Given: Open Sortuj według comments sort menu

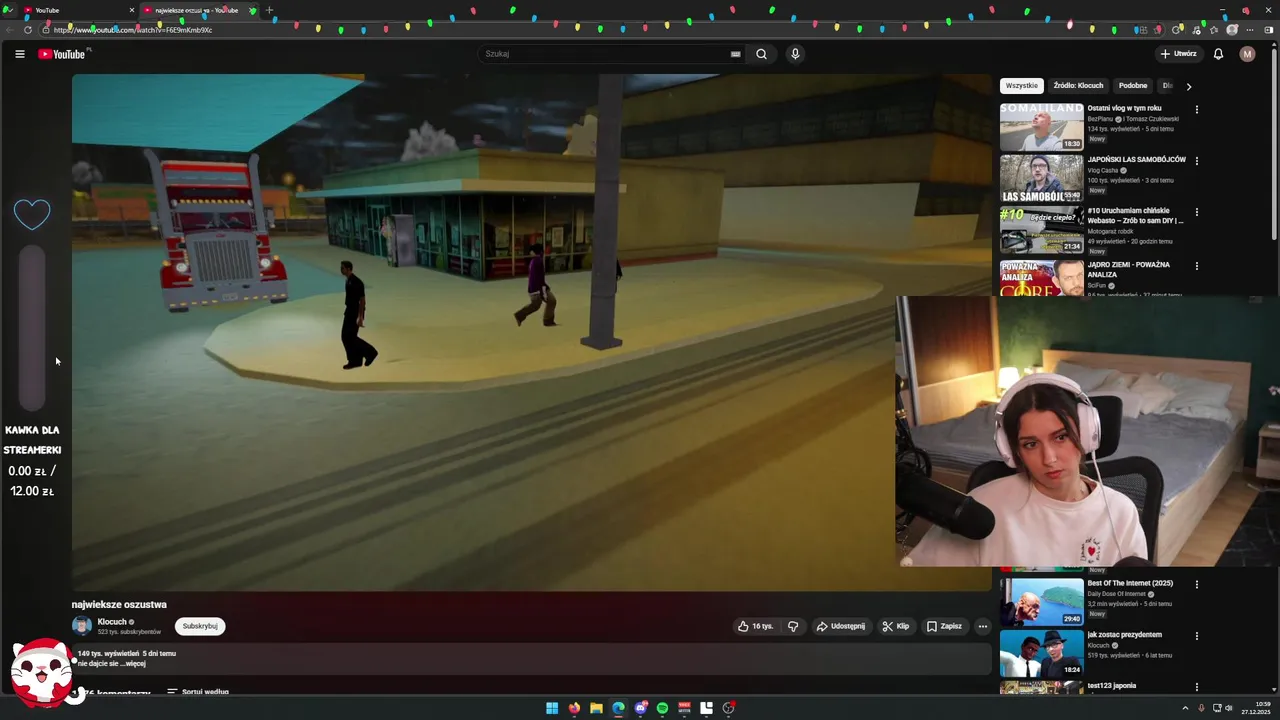Looking at the screenshot, I should tap(198, 692).
